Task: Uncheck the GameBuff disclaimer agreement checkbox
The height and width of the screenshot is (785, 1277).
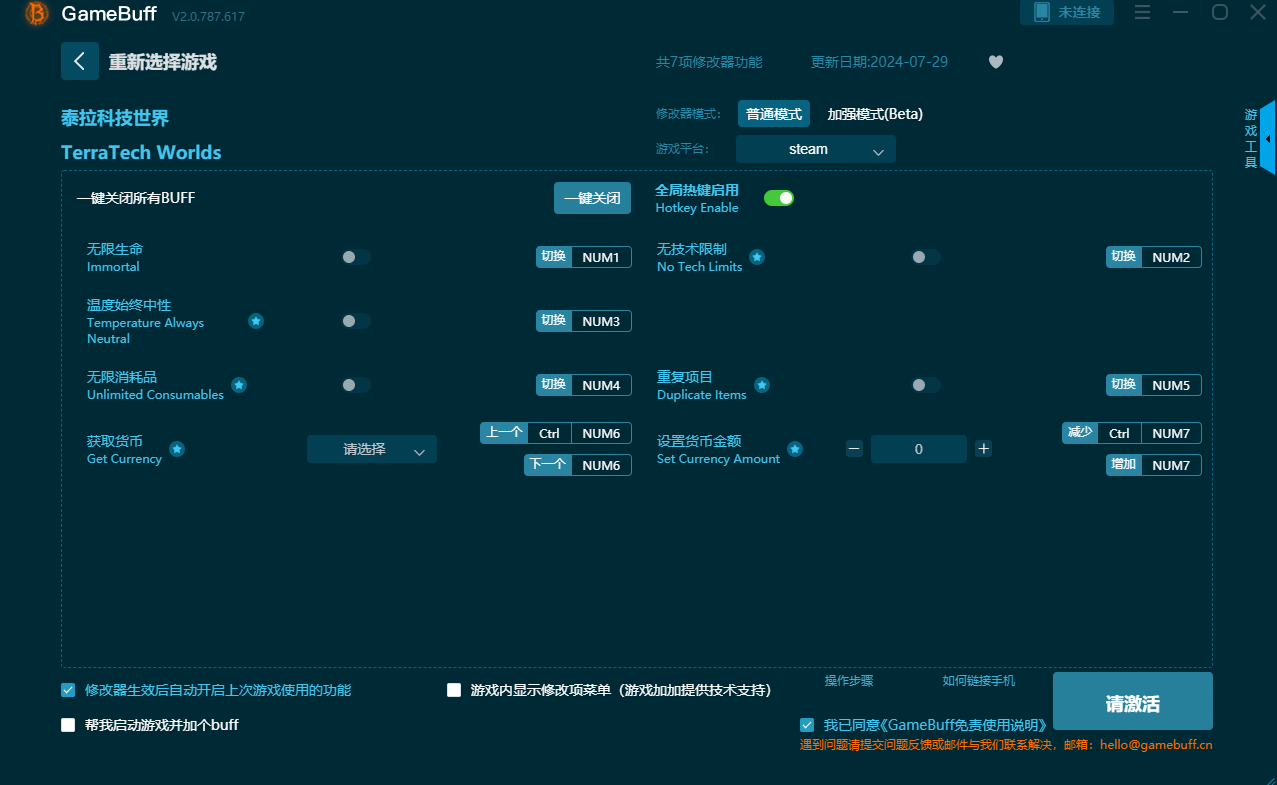Action: tap(807, 725)
